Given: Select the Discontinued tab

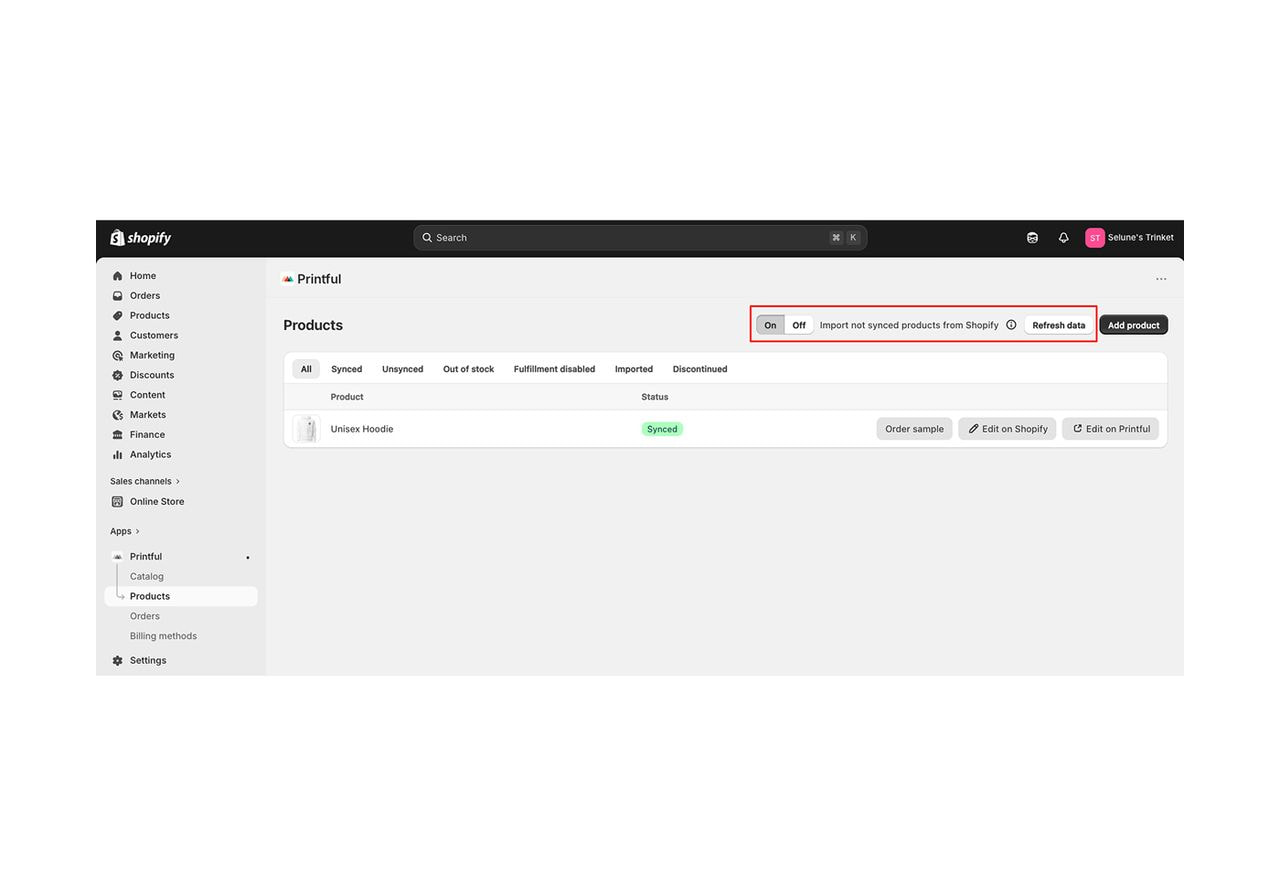Looking at the screenshot, I should click(700, 369).
